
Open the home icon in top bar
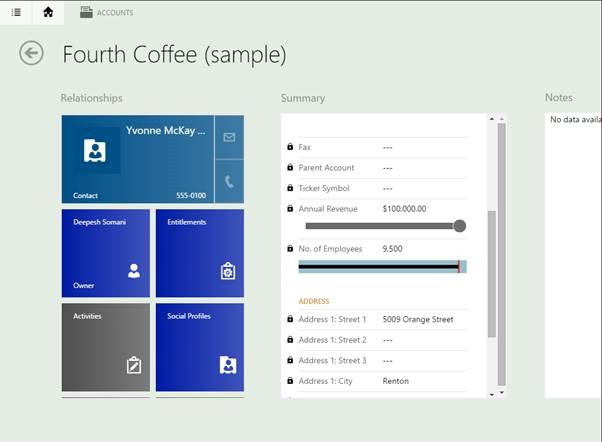click(x=48, y=12)
